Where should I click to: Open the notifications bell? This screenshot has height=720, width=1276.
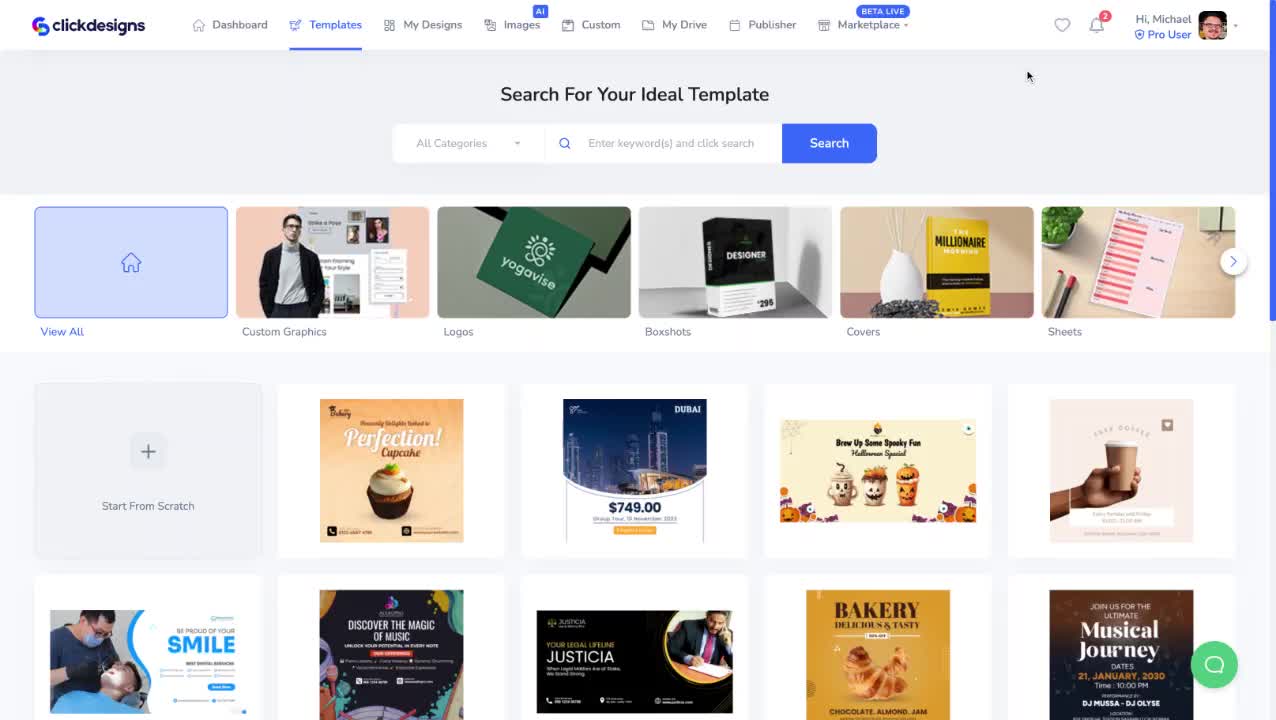coord(1097,25)
